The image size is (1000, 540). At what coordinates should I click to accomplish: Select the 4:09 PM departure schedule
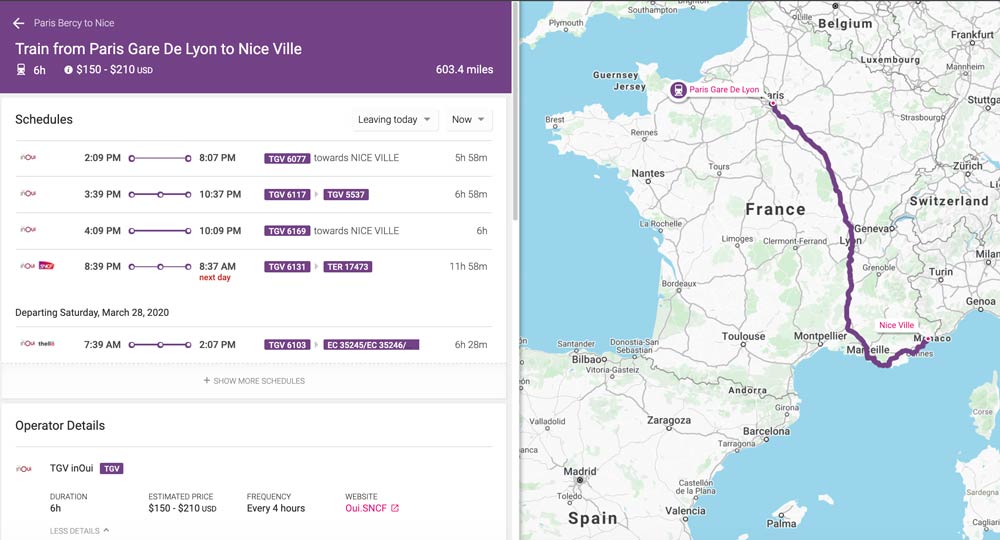pos(254,231)
